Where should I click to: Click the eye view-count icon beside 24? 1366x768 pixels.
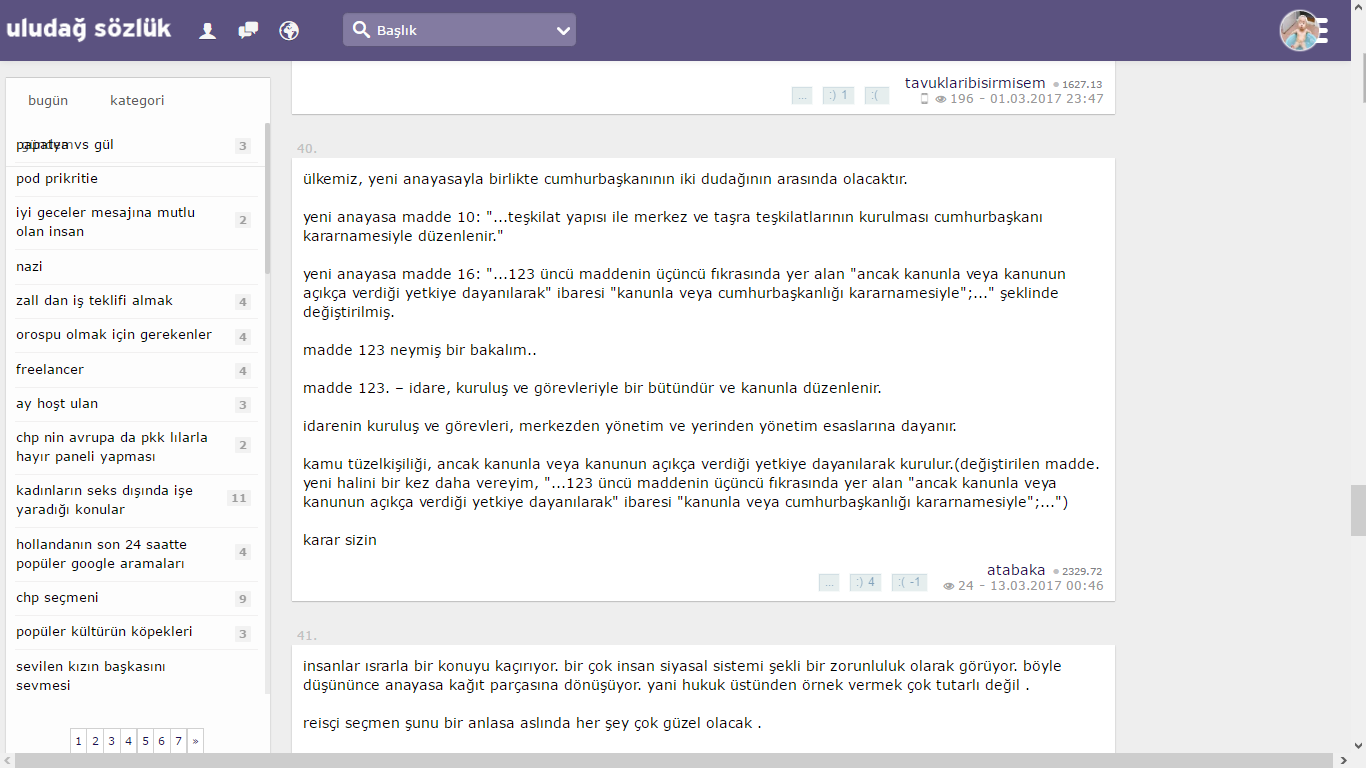tap(949, 587)
